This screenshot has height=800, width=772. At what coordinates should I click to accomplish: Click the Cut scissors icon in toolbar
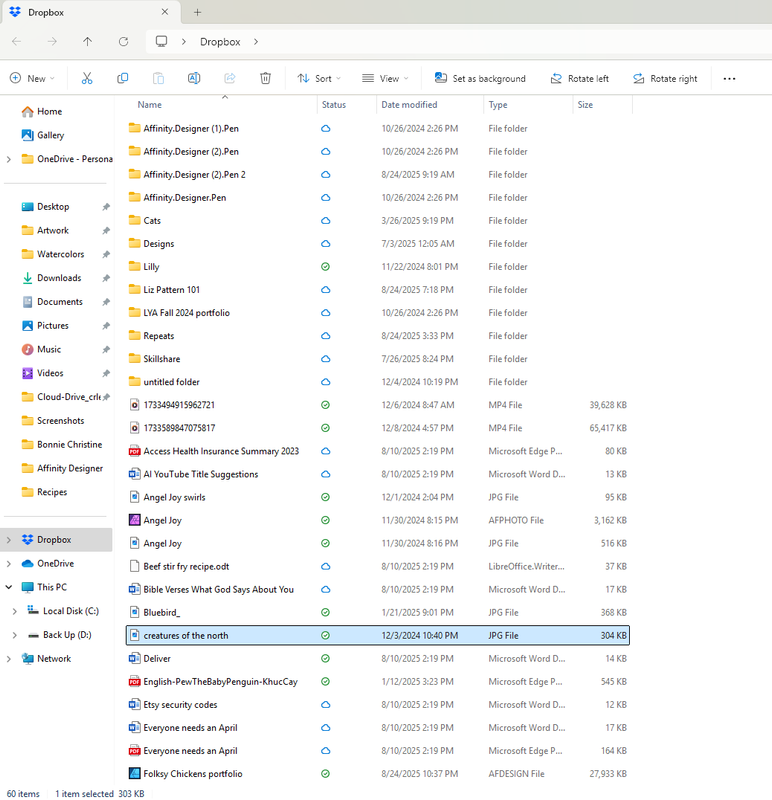[87, 78]
